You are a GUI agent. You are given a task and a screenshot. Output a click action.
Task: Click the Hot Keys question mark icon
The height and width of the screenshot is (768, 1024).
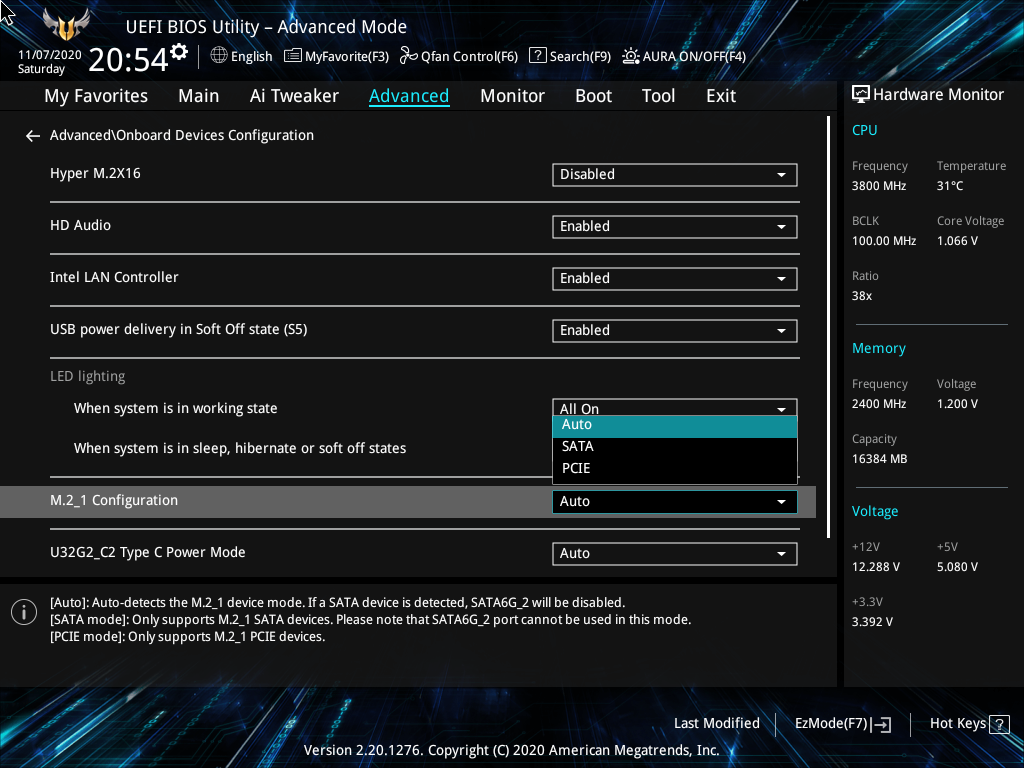pos(999,724)
